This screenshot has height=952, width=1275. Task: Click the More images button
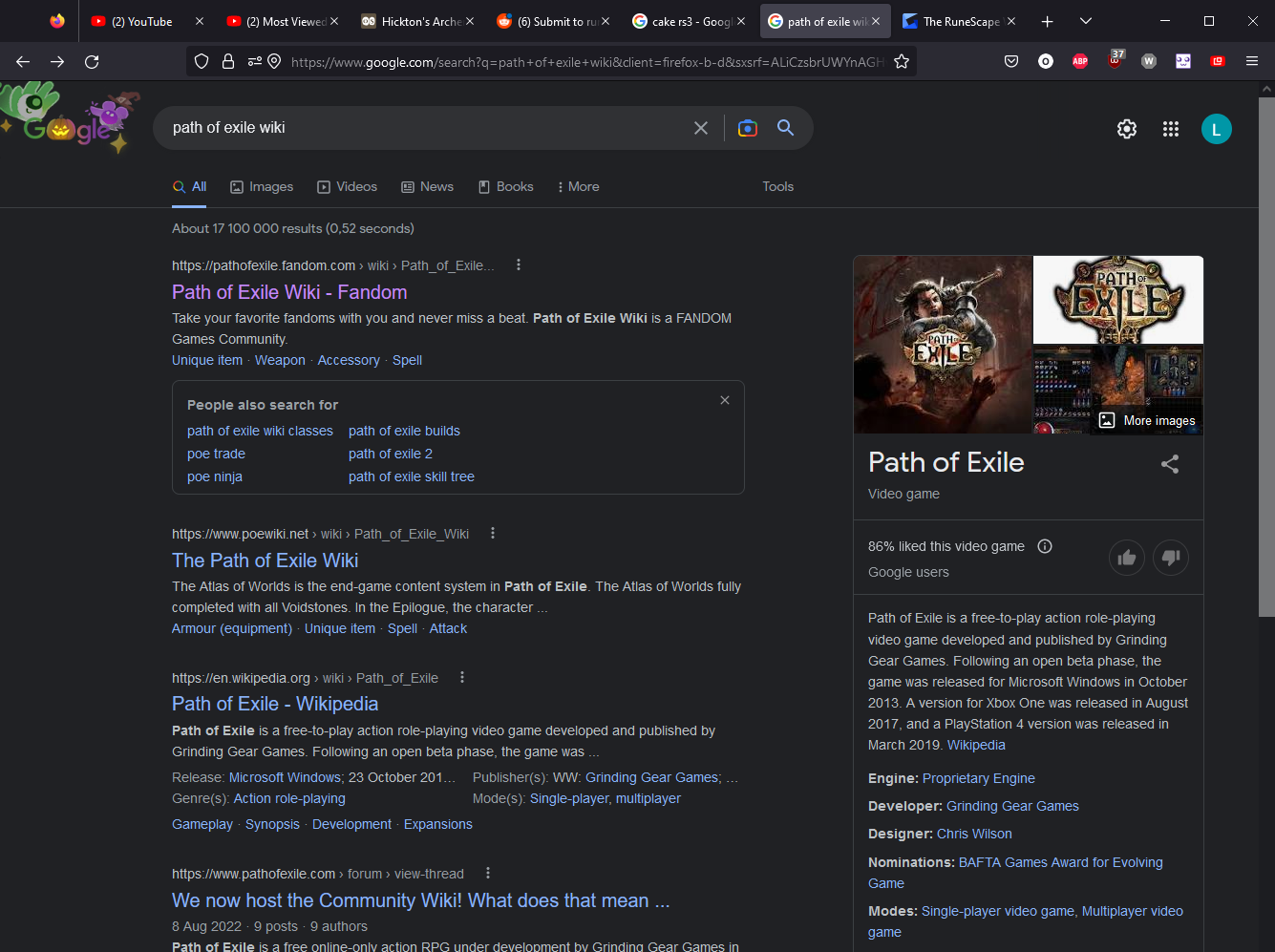1148,420
